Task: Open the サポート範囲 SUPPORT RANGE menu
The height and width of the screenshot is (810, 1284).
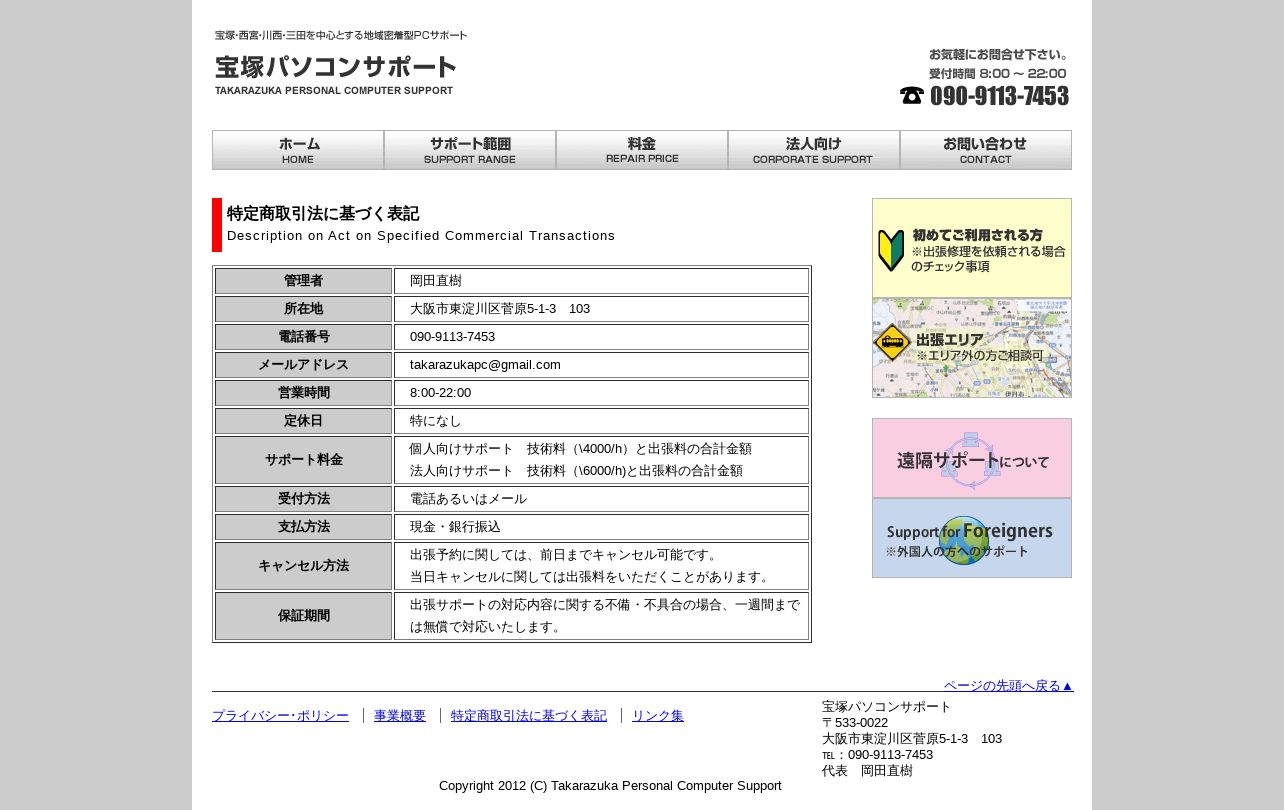Action: [470, 150]
